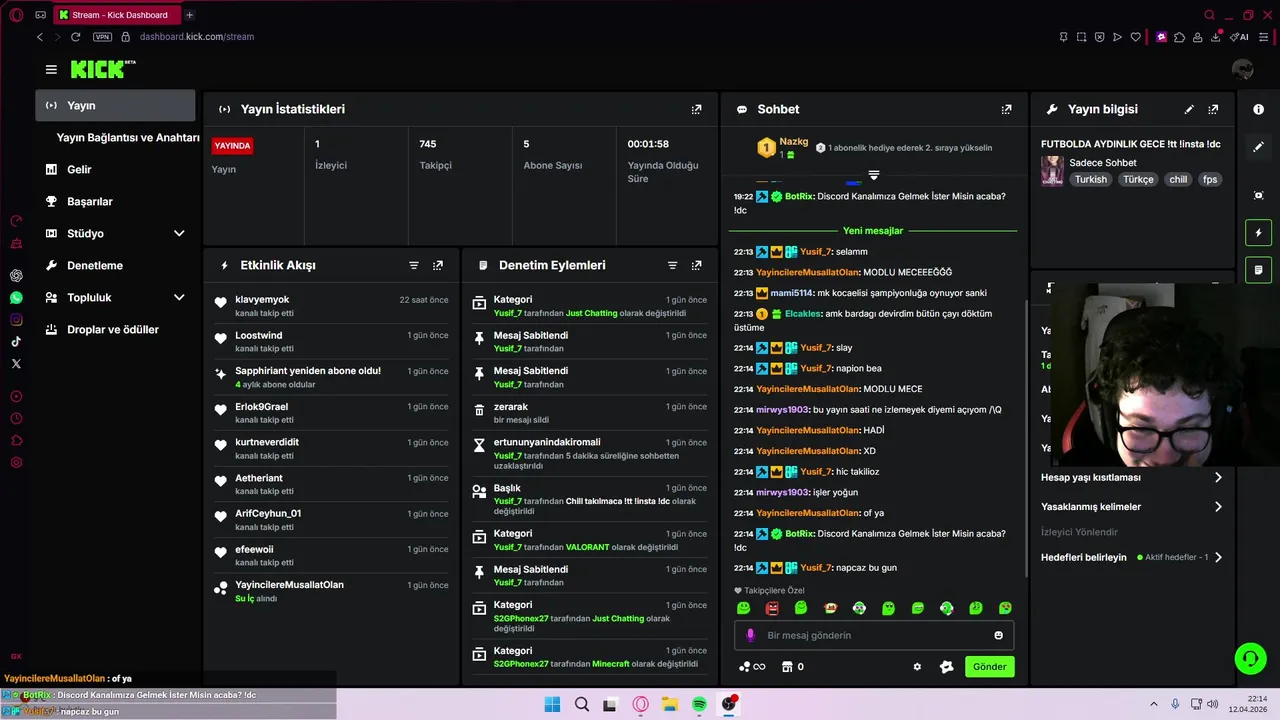Screen dimensions: 1280x720
Task: Open ChatGPT in the Opera sidebar
Action: click(16, 275)
